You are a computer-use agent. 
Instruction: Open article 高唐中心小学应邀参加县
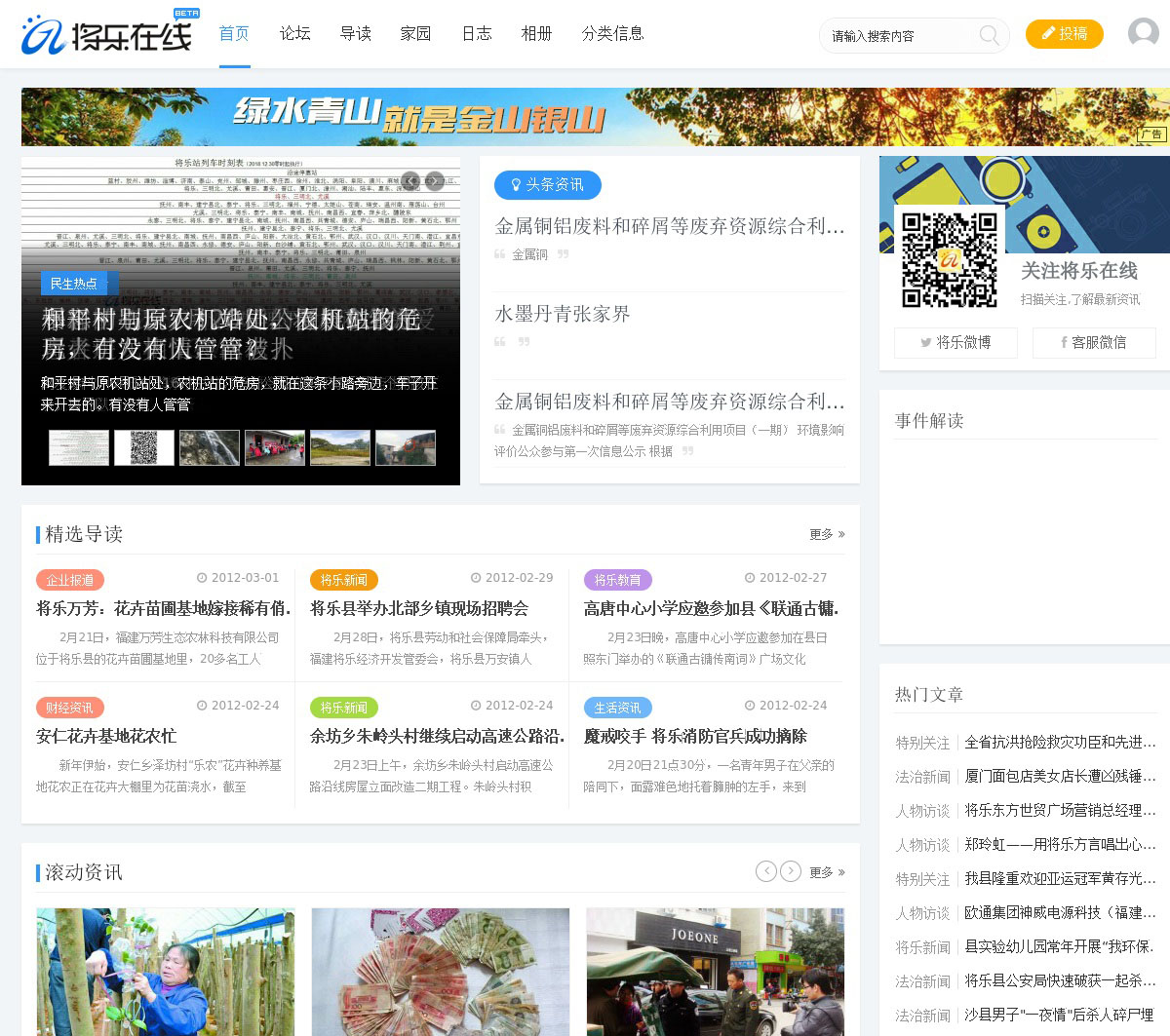pos(712,608)
